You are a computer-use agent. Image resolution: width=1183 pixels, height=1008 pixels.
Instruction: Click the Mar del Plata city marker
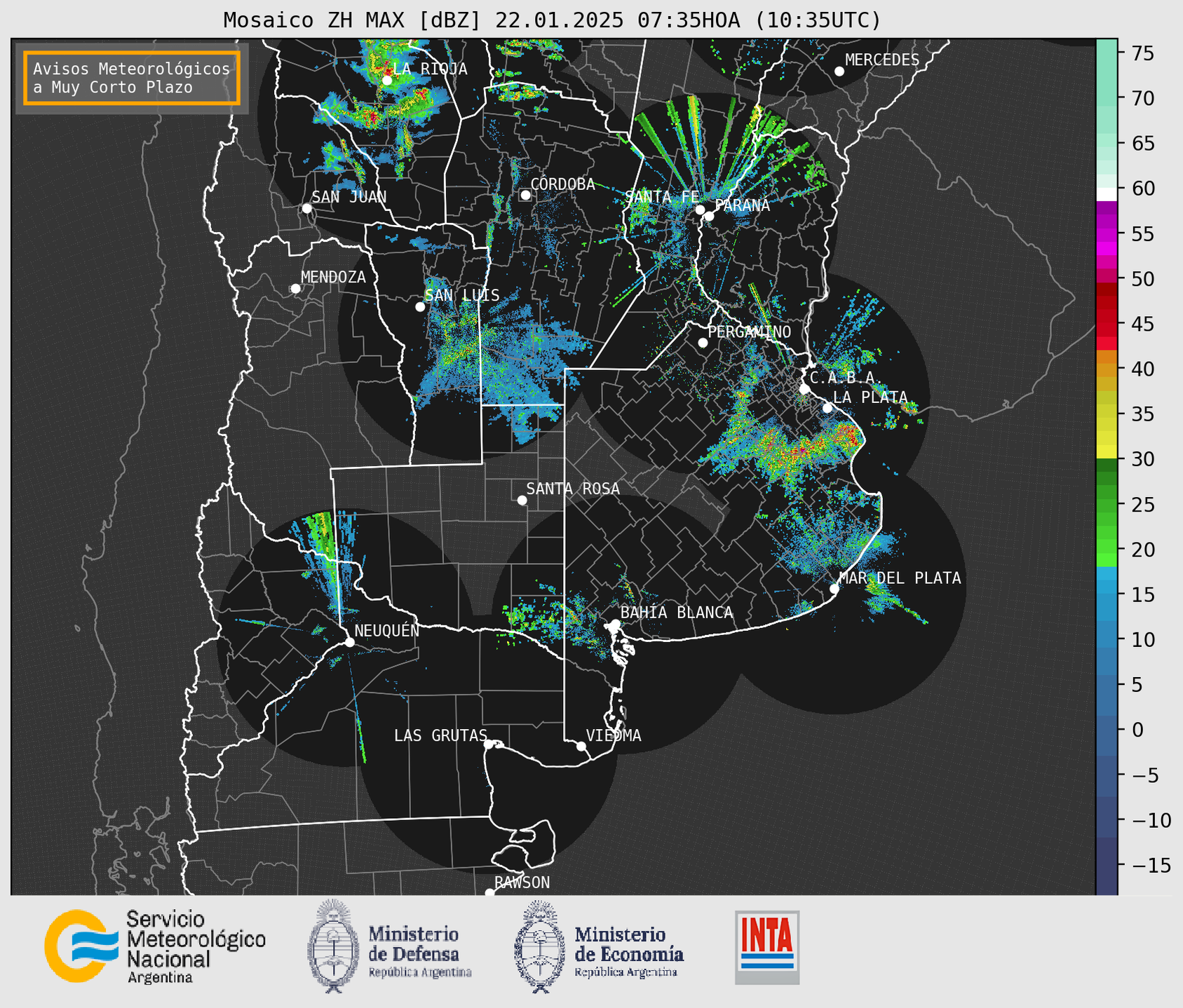(x=834, y=589)
